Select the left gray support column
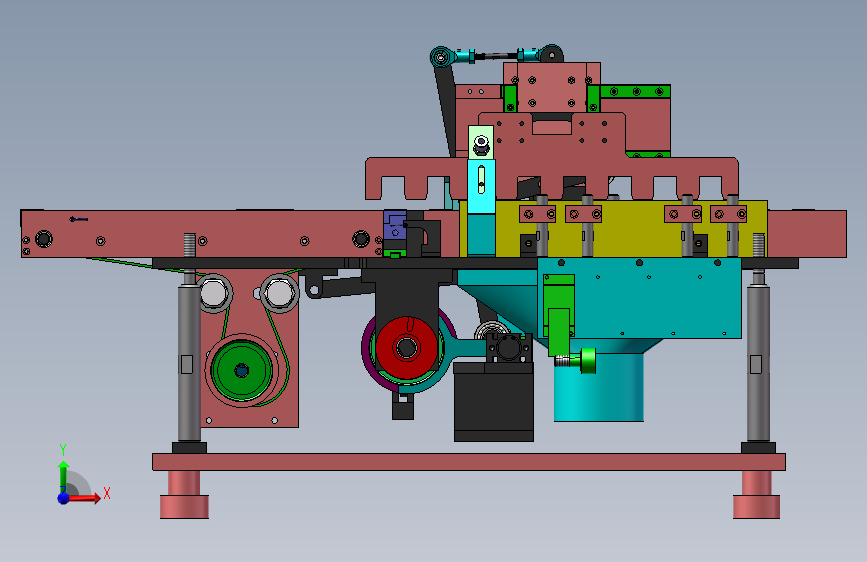Screen dimensions: 867x562 tap(189, 362)
